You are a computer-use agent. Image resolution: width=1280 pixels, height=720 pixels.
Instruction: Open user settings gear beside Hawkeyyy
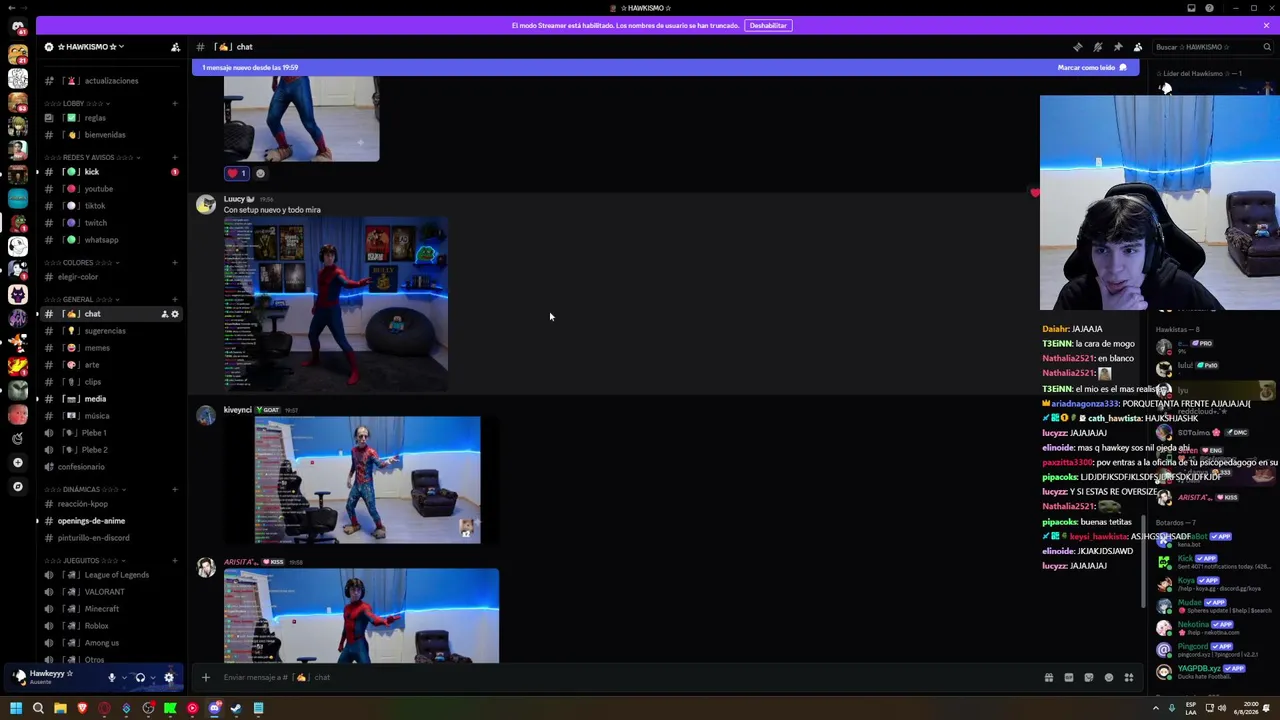[168, 677]
